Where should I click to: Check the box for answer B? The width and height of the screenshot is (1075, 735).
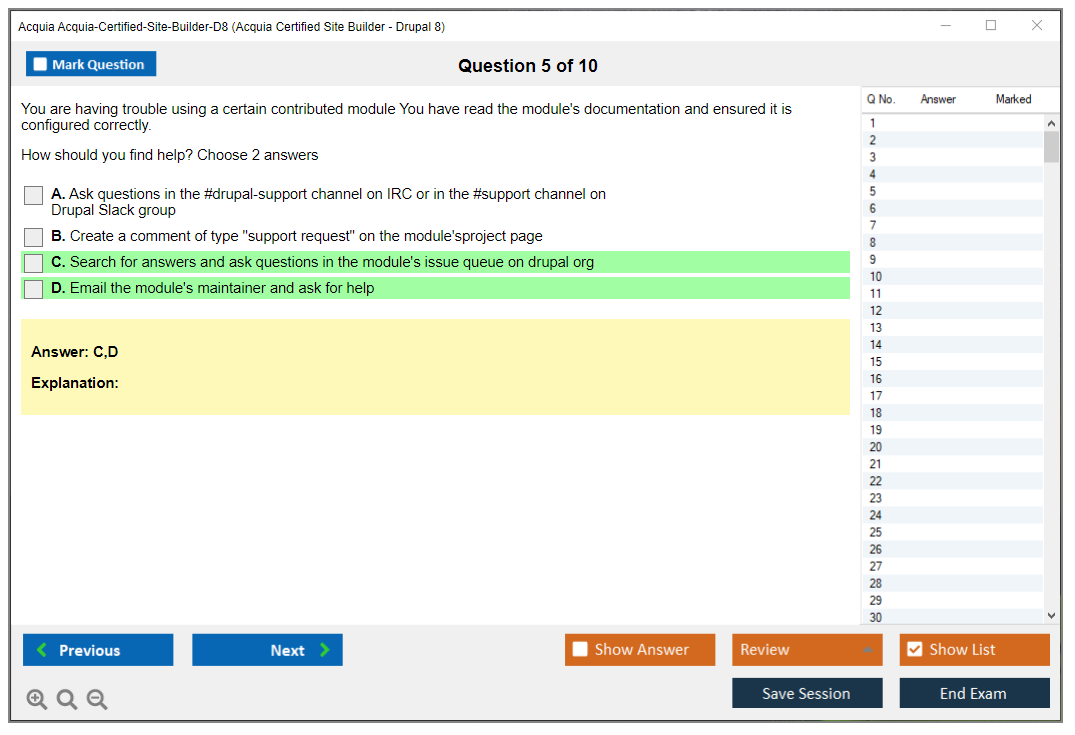point(33,237)
